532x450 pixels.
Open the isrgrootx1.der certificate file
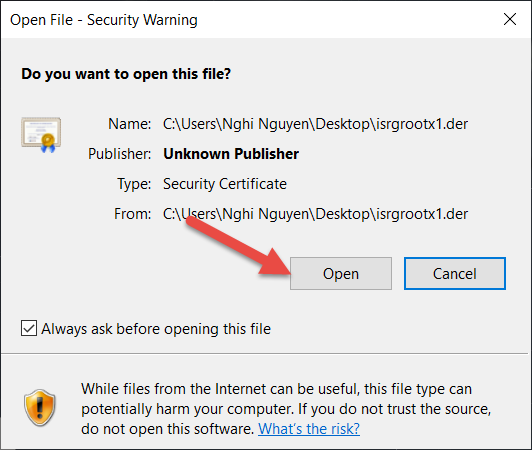point(341,274)
